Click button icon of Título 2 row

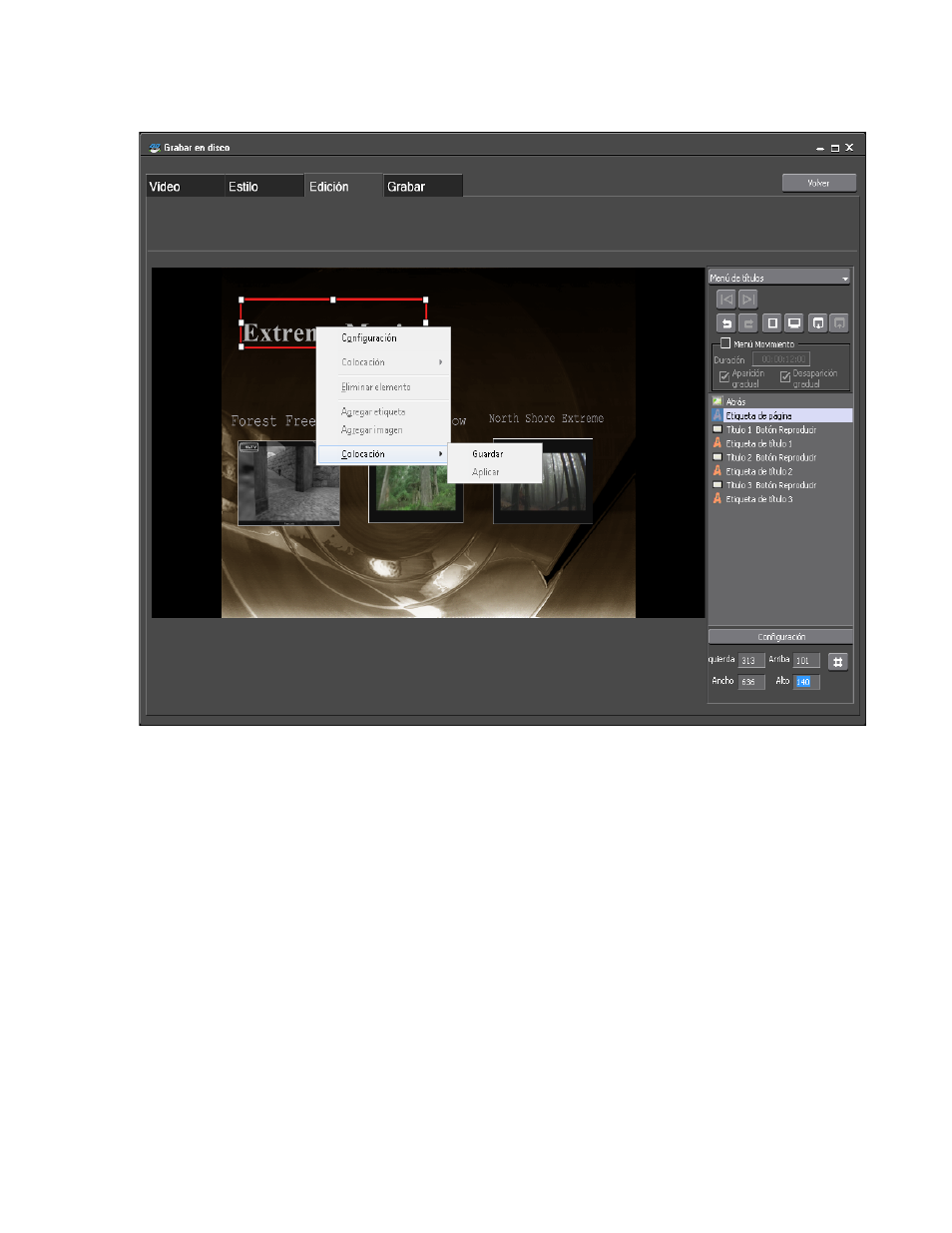click(x=716, y=457)
